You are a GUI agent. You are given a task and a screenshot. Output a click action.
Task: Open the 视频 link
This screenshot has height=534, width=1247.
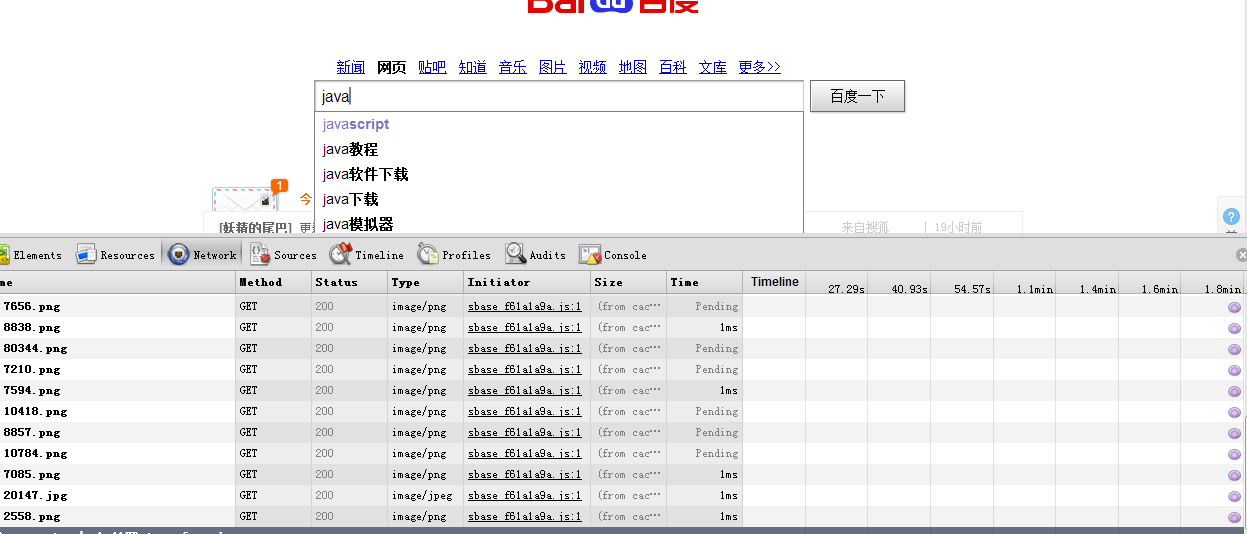click(593, 67)
